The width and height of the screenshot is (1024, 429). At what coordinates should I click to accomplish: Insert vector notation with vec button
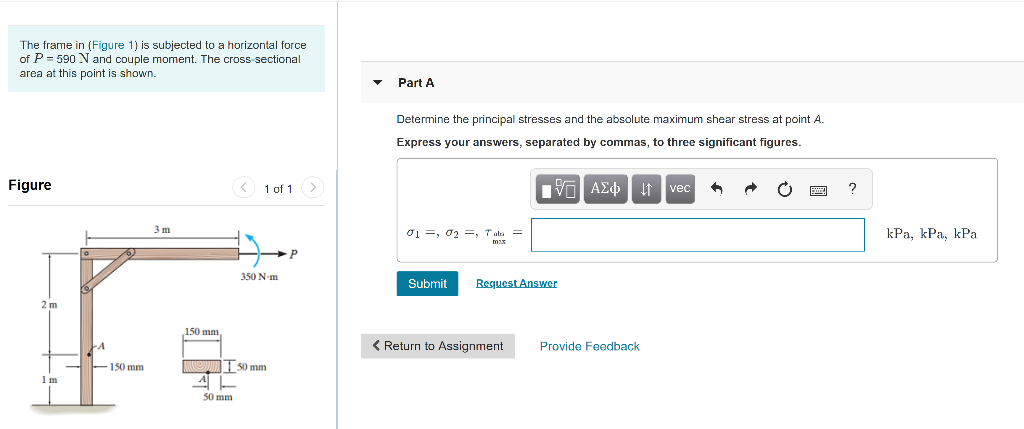click(680, 189)
